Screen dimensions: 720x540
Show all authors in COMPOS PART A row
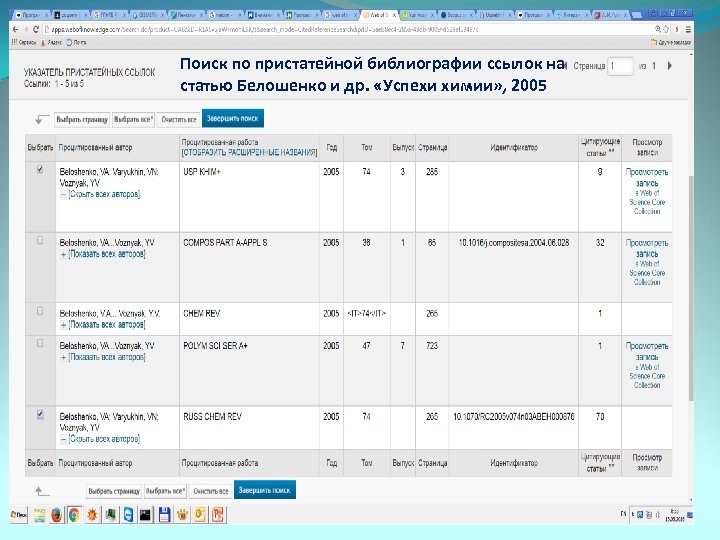(103, 254)
